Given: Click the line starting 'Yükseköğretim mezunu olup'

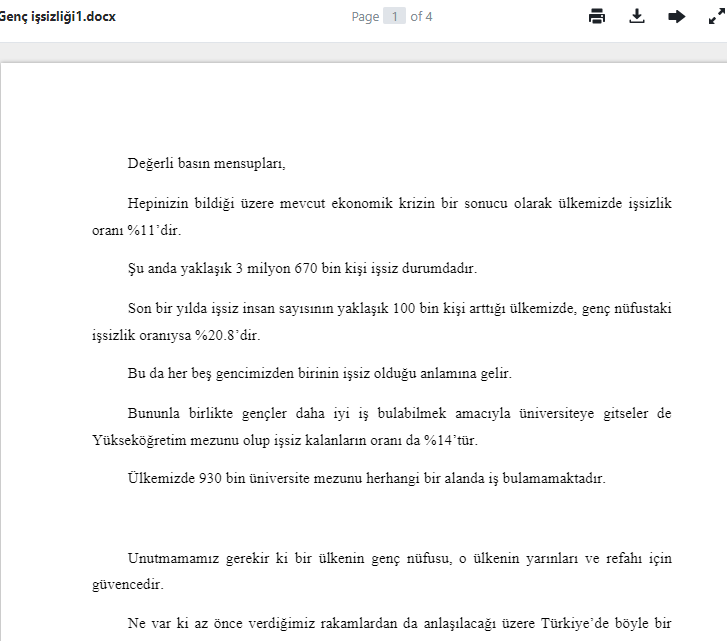Looking at the screenshot, I should (x=285, y=440).
